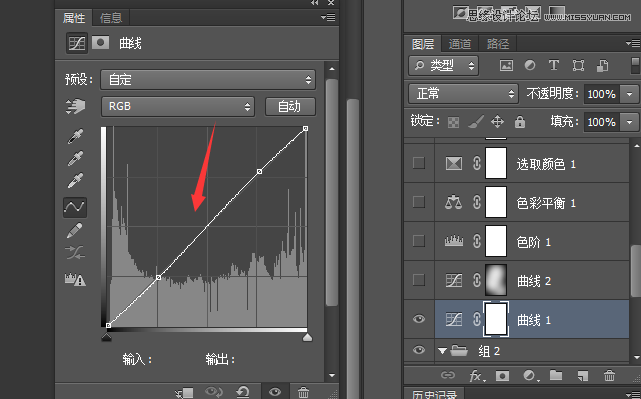Select the black point eyedropper in Curves
Viewport: 641px width, 399px height.
point(75,136)
